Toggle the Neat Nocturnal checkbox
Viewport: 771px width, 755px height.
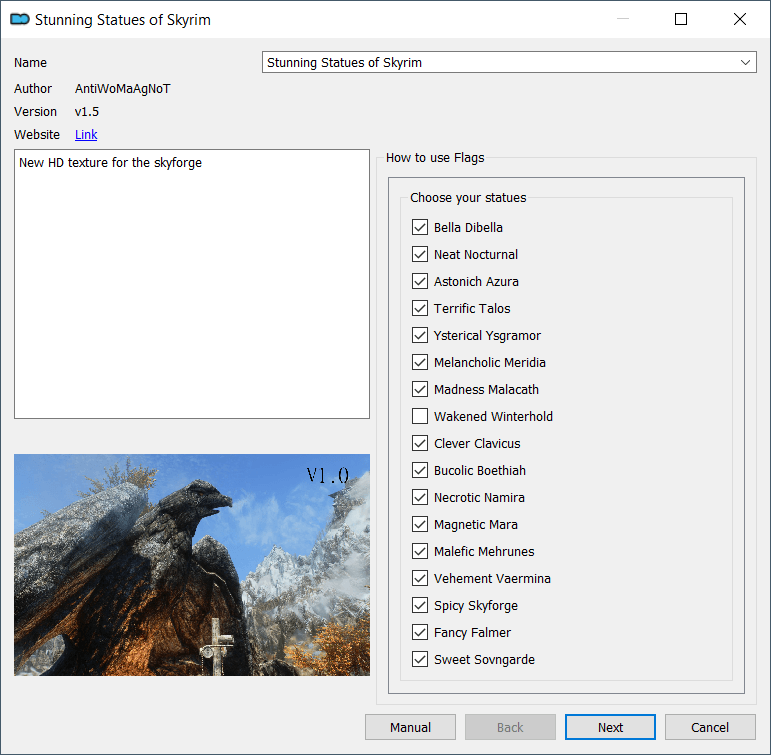[419, 254]
